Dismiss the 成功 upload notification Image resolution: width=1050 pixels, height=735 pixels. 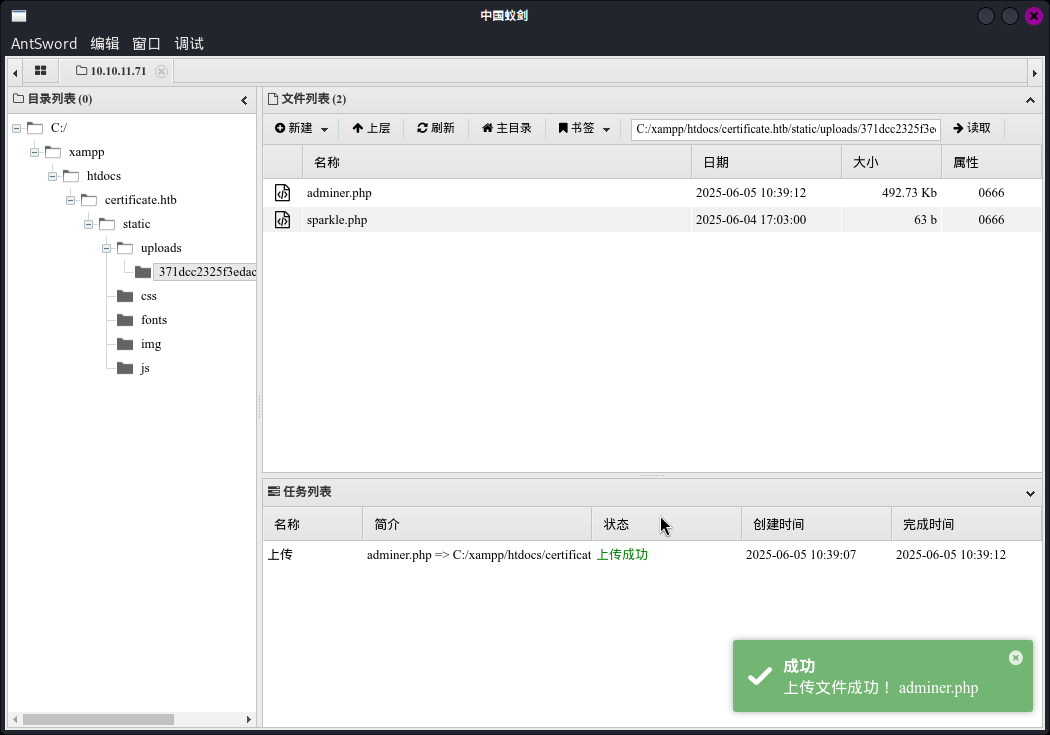[x=1015, y=658]
